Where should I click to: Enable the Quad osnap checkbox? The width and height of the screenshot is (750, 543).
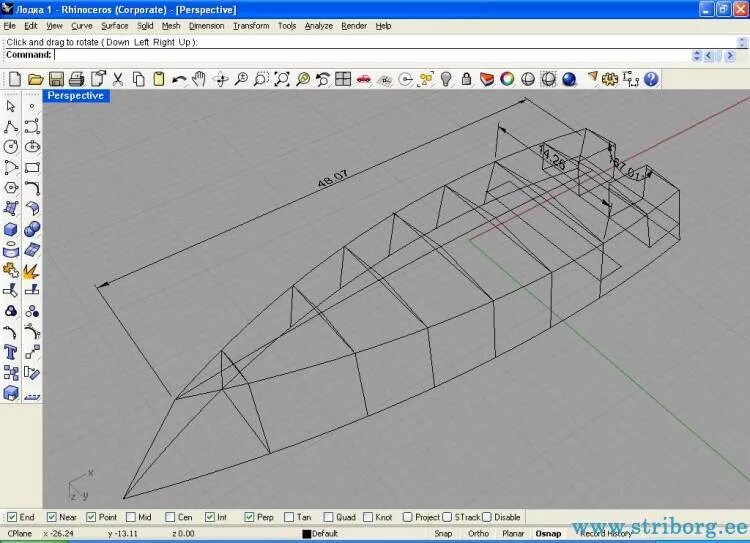[x=328, y=517]
